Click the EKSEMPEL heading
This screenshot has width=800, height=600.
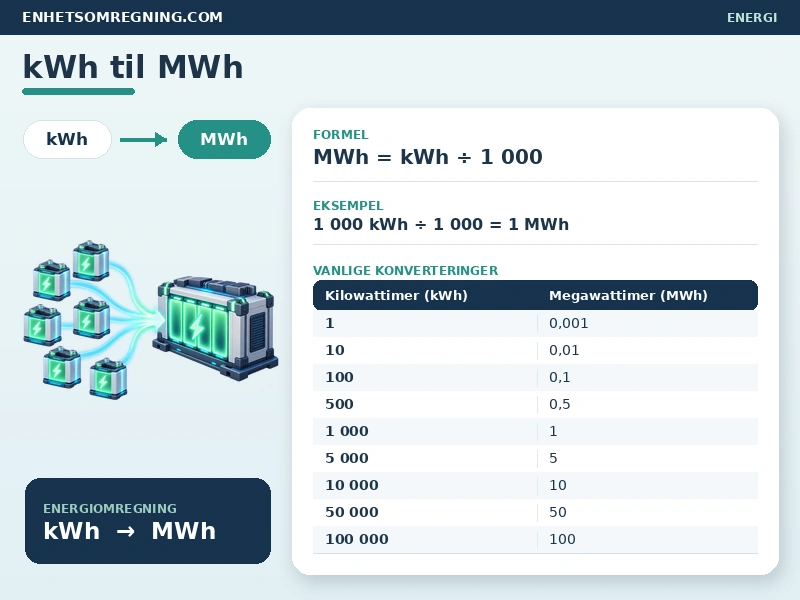pyautogui.click(x=348, y=206)
